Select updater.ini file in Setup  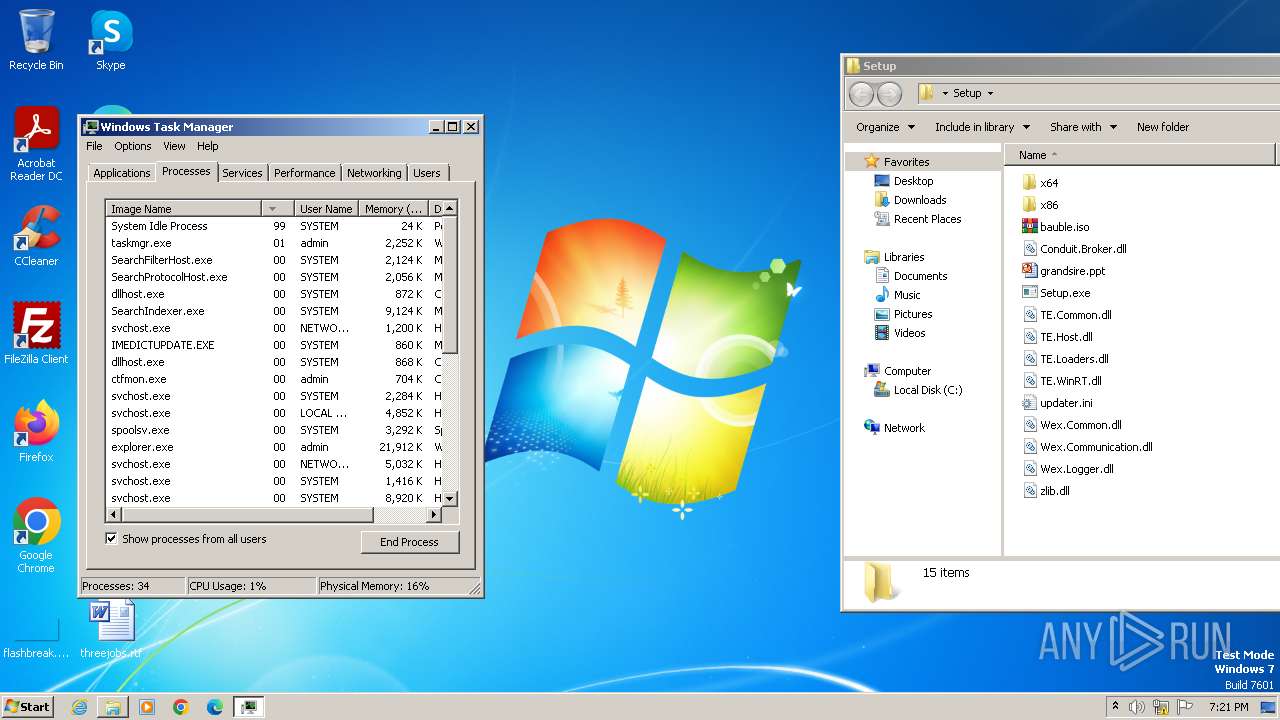click(x=1057, y=403)
